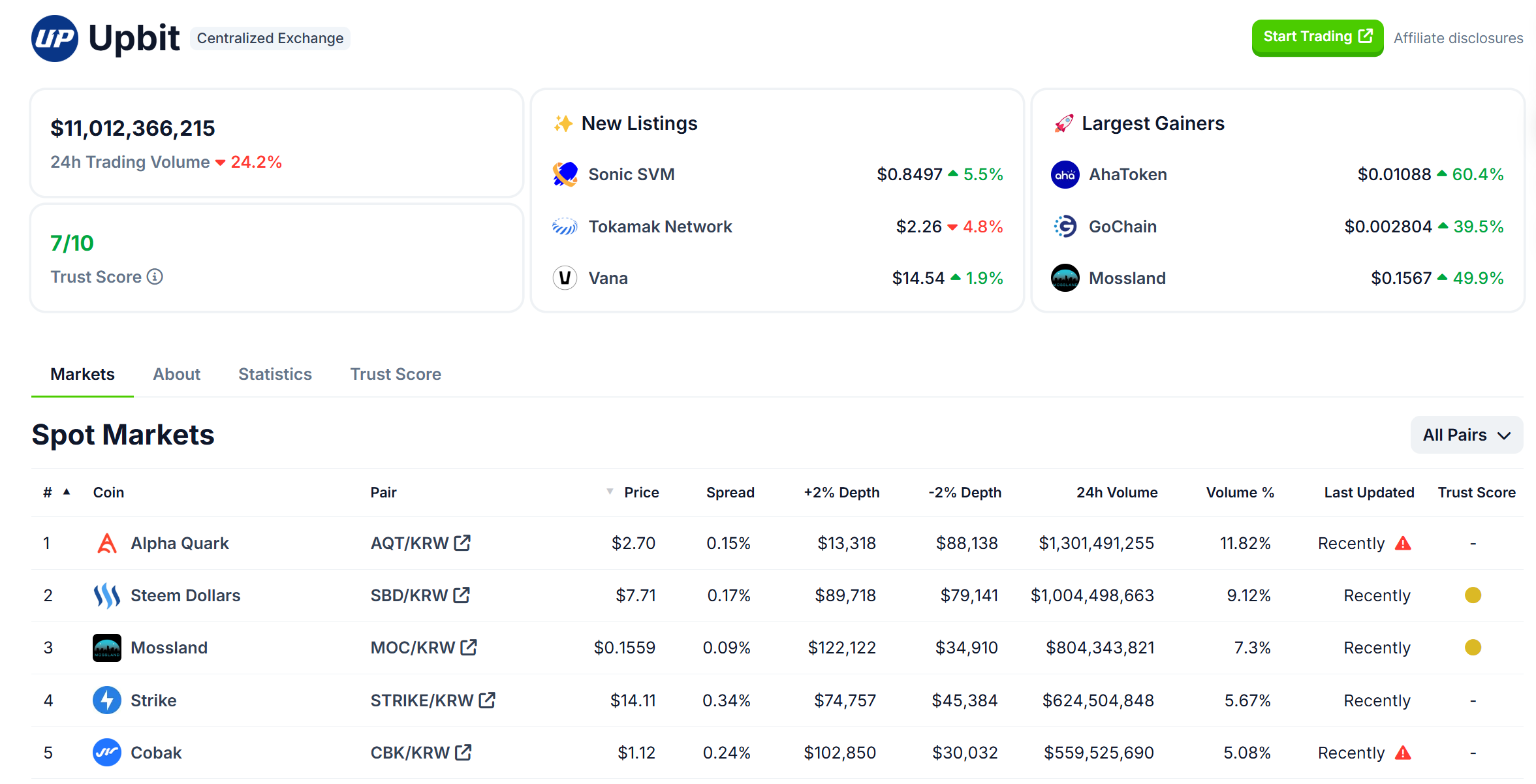
Task: Sort by Volume % column header
Action: [1240, 492]
